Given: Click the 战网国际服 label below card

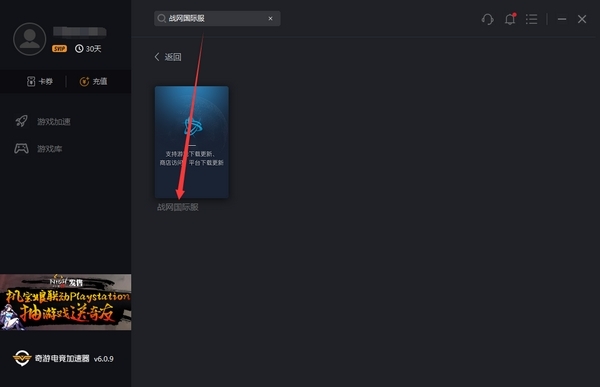Looking at the screenshot, I should tap(178, 207).
